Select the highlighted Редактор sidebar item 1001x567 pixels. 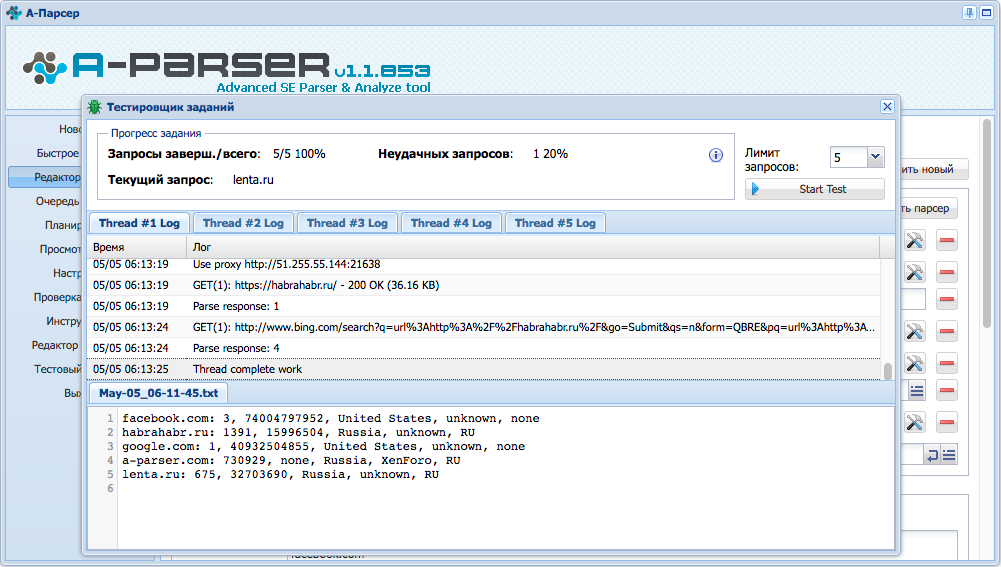coord(45,177)
